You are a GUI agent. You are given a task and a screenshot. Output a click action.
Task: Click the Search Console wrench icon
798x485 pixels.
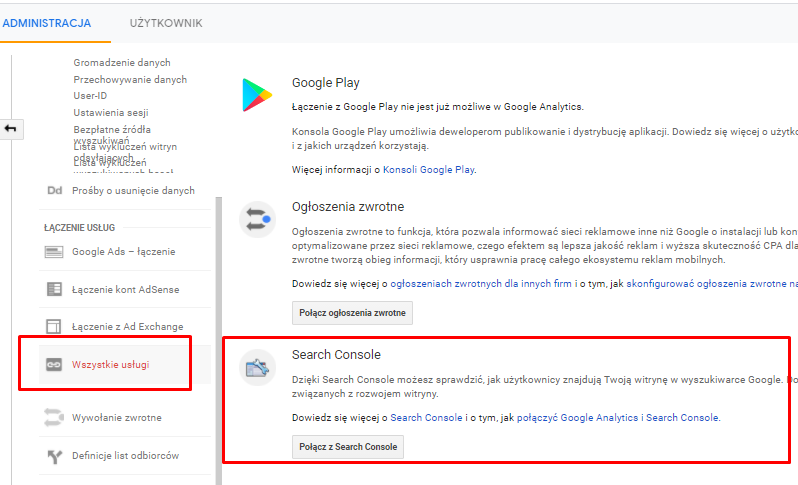click(257, 368)
